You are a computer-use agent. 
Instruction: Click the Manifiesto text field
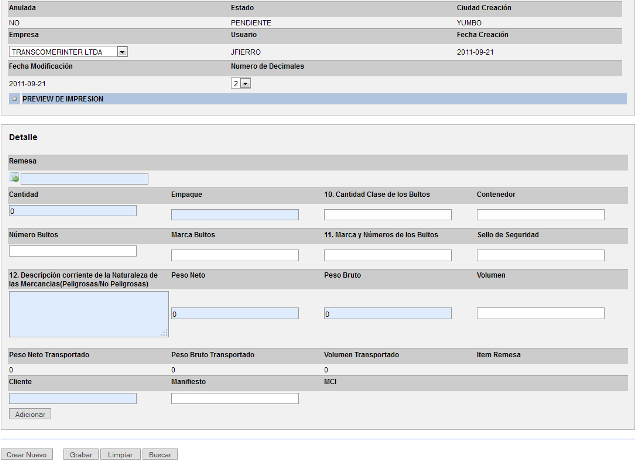234,398
